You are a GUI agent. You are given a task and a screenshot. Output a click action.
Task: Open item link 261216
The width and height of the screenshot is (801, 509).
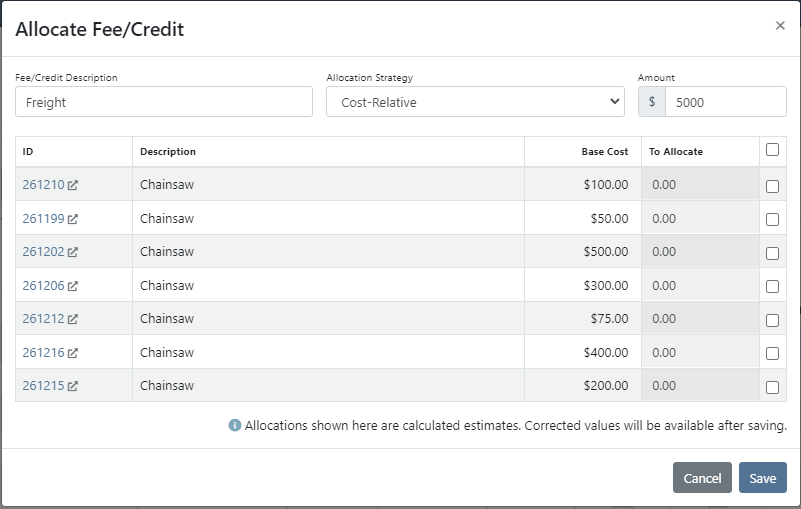tap(43, 353)
